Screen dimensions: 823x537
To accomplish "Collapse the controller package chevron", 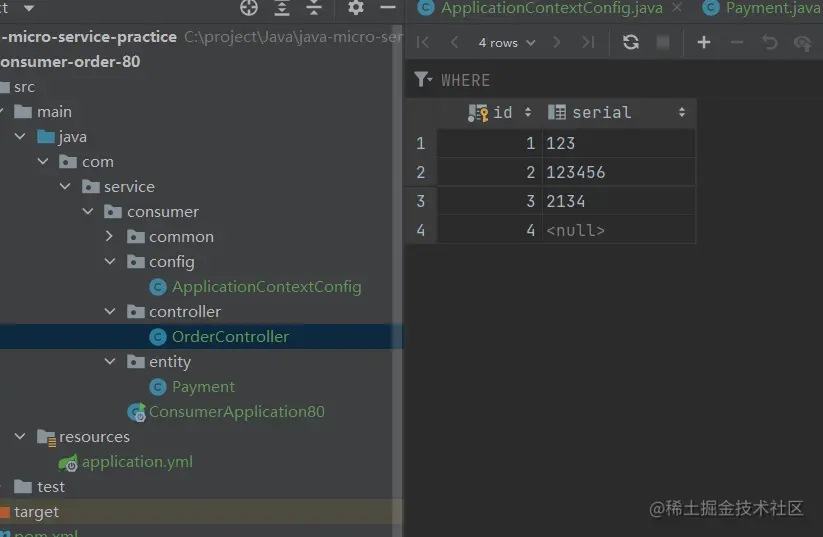I will point(110,311).
